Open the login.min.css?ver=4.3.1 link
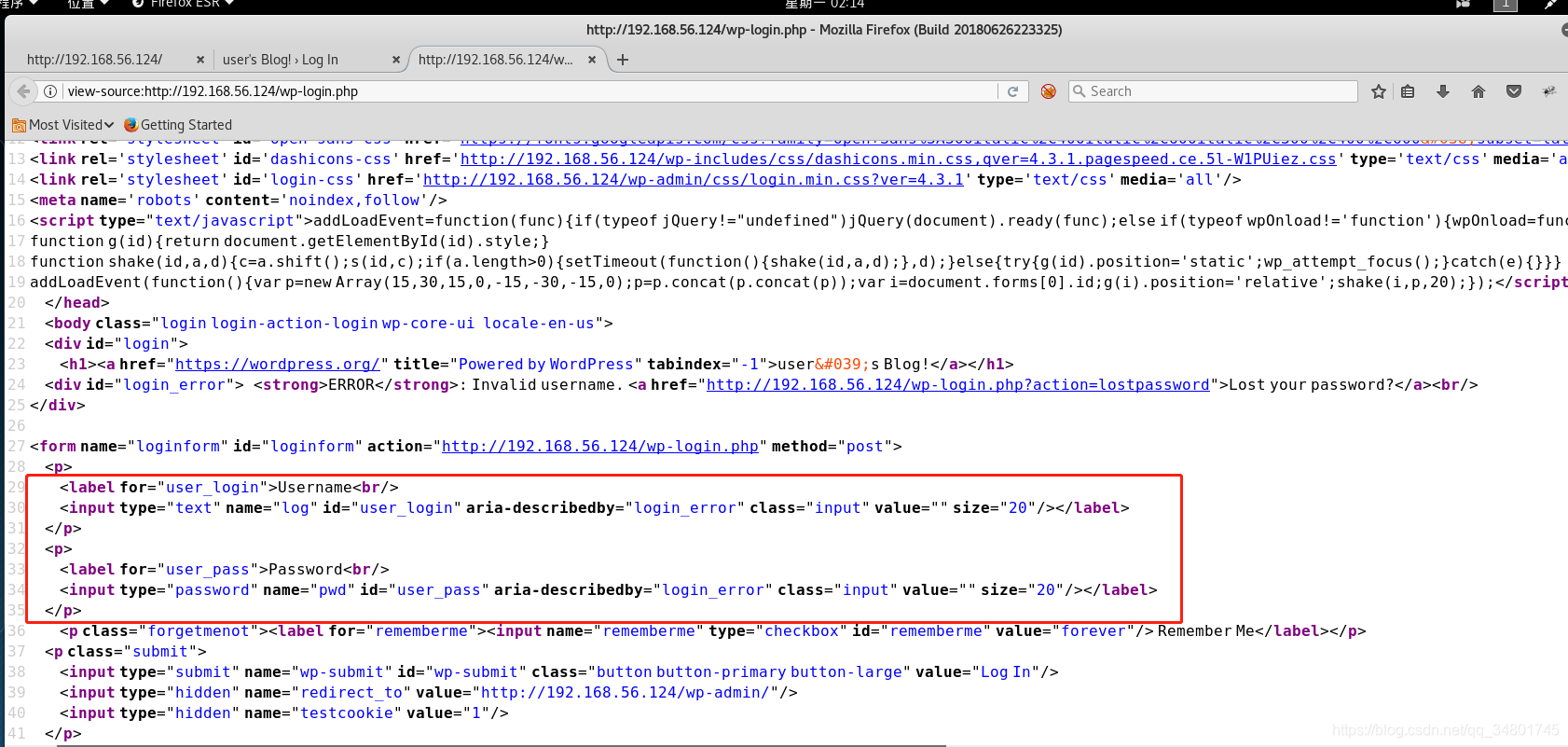This screenshot has width=1568, height=747. (x=694, y=180)
